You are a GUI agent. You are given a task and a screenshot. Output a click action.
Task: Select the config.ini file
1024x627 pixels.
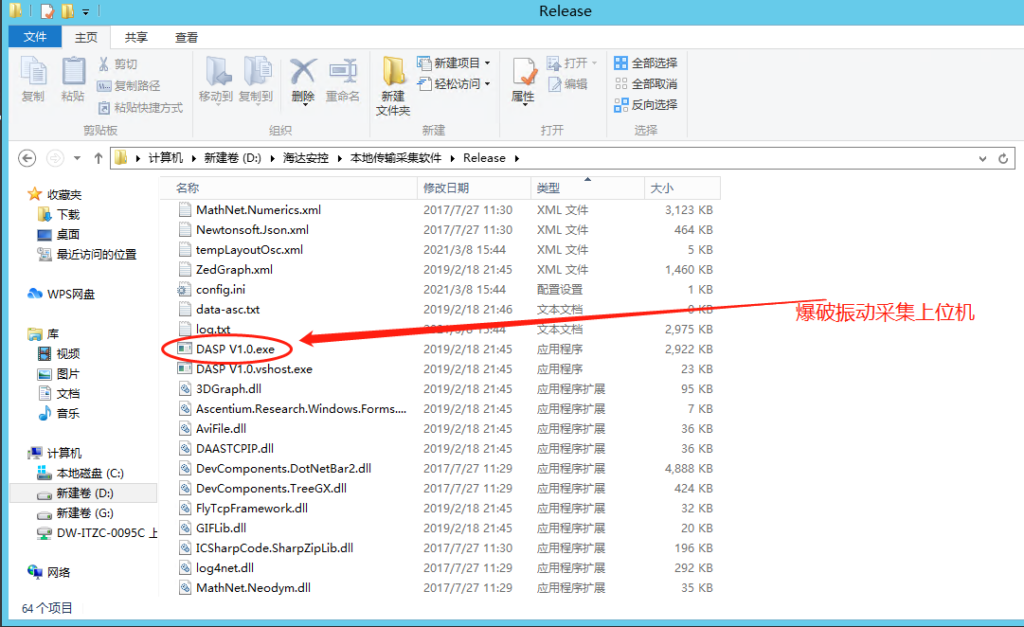coord(220,289)
